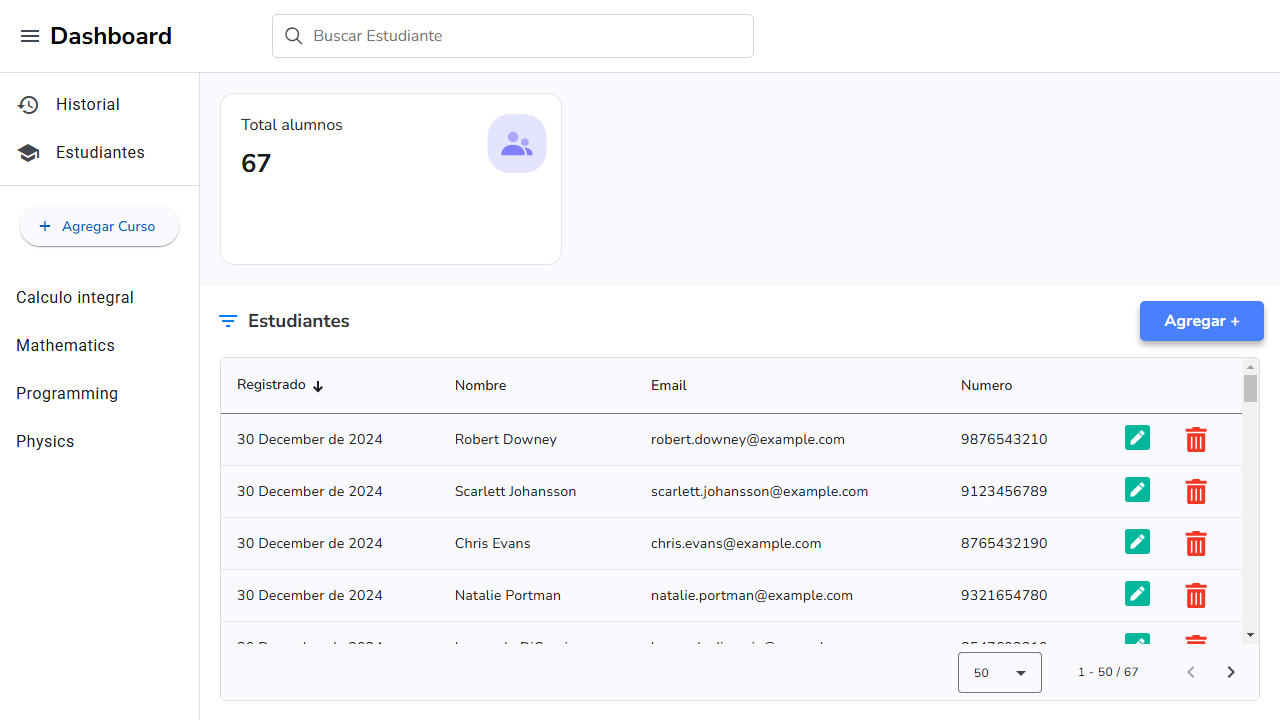Open the Estudiantes filter list icon
This screenshot has width=1280, height=720.
(228, 321)
